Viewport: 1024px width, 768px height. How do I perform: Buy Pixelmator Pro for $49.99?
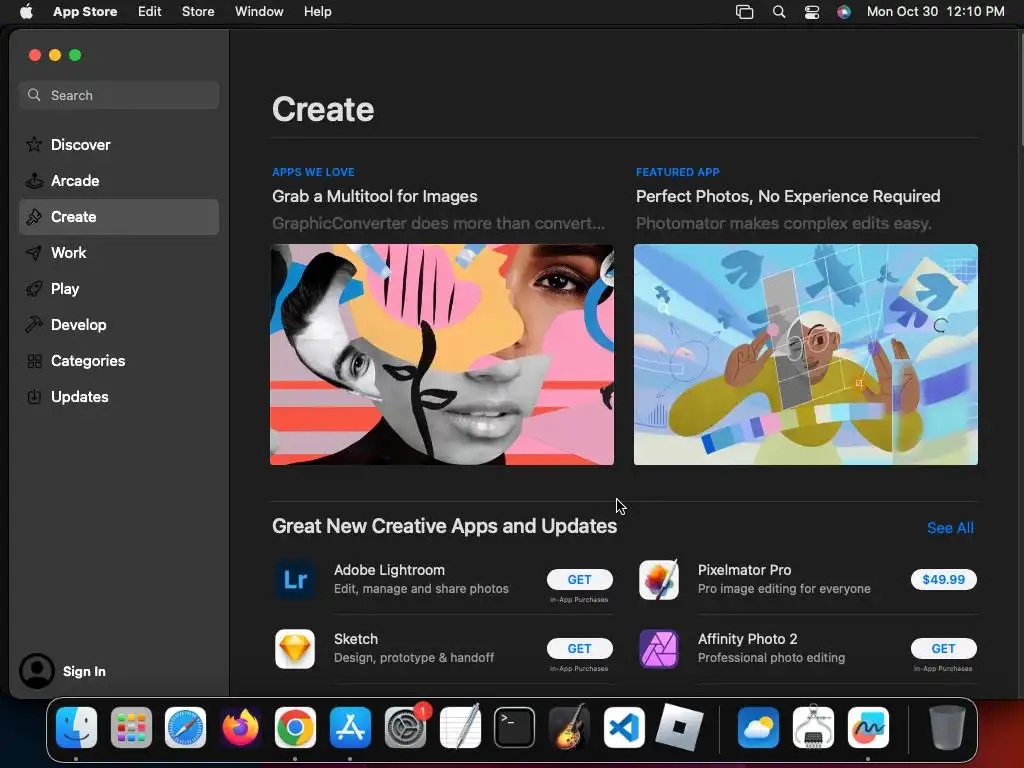point(944,579)
